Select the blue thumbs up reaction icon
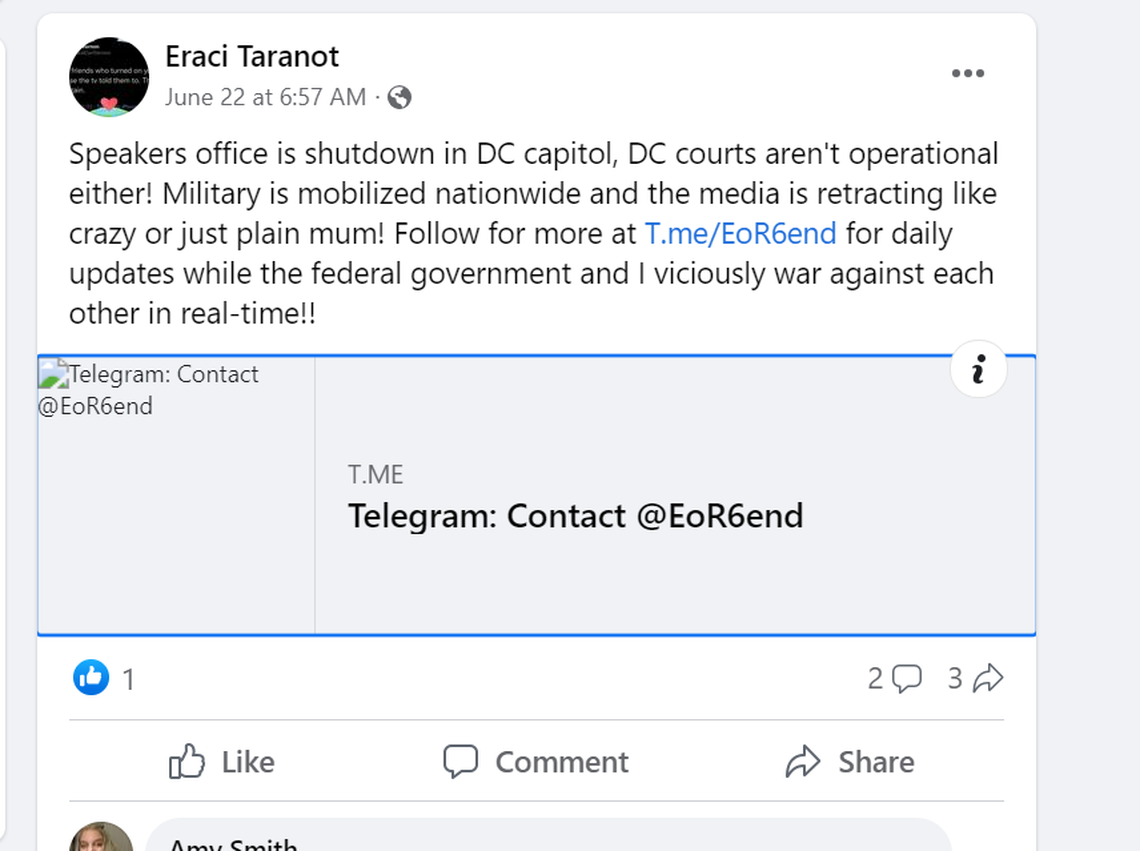Viewport: 1140px width, 851px height. coord(90,677)
